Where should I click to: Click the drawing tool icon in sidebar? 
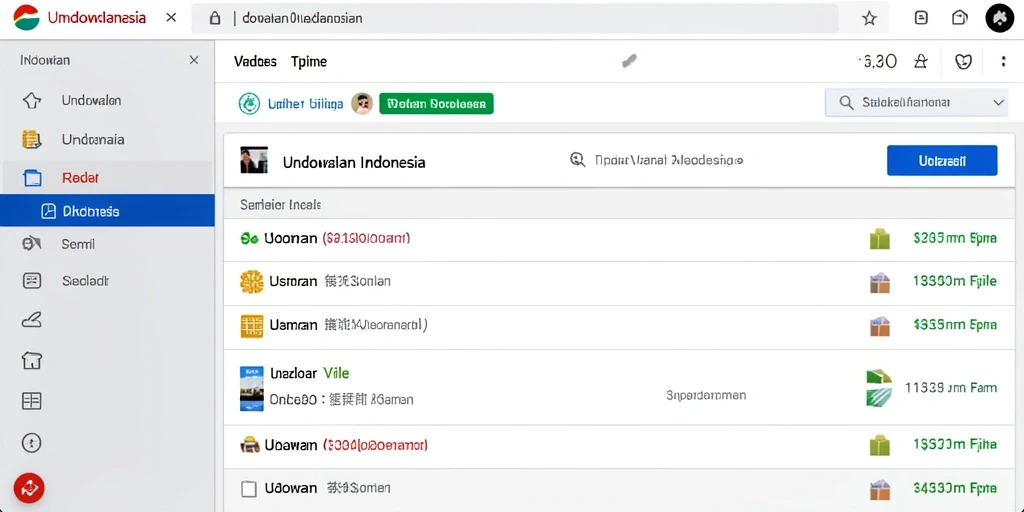(31, 320)
